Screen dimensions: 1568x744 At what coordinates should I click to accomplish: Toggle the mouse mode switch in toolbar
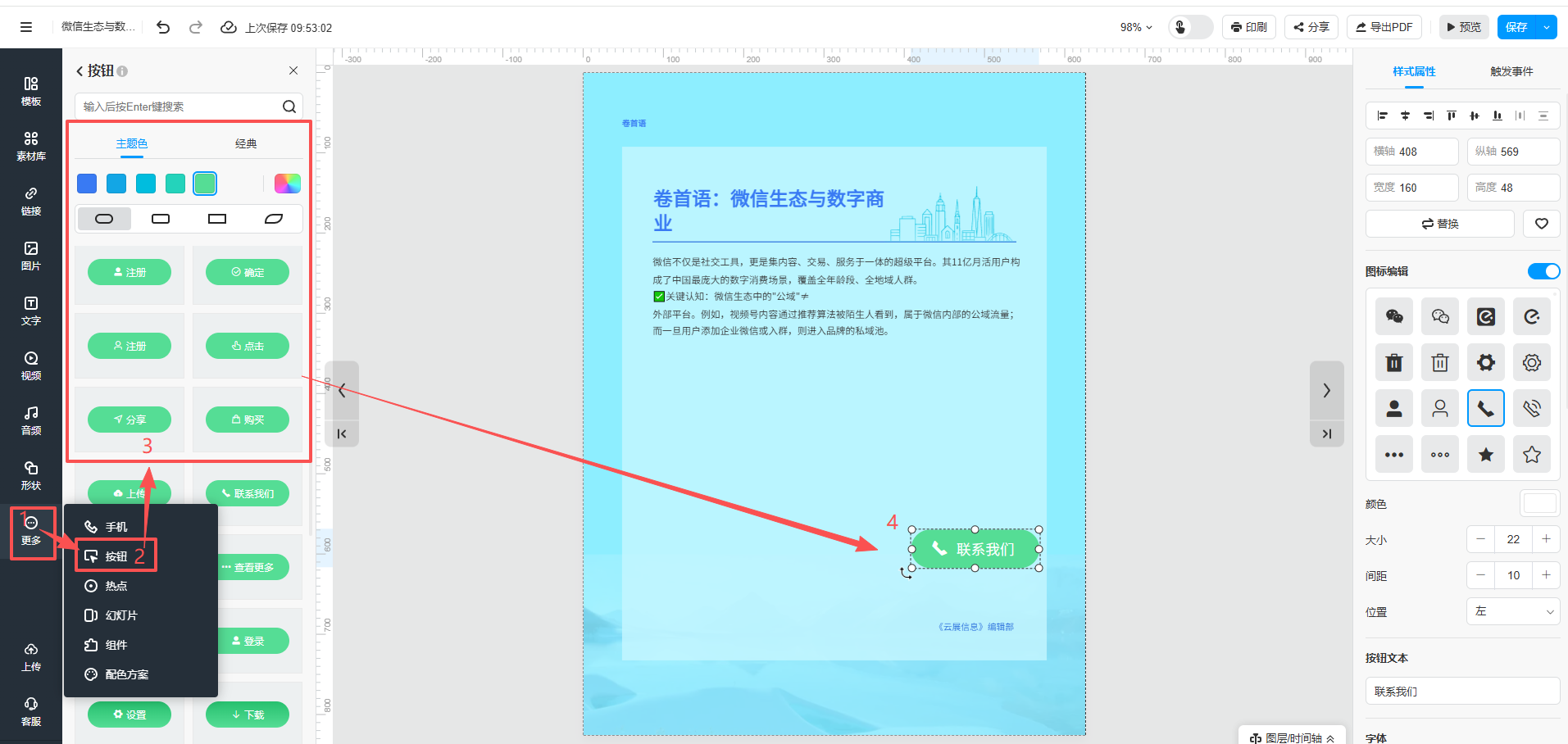[1190, 27]
